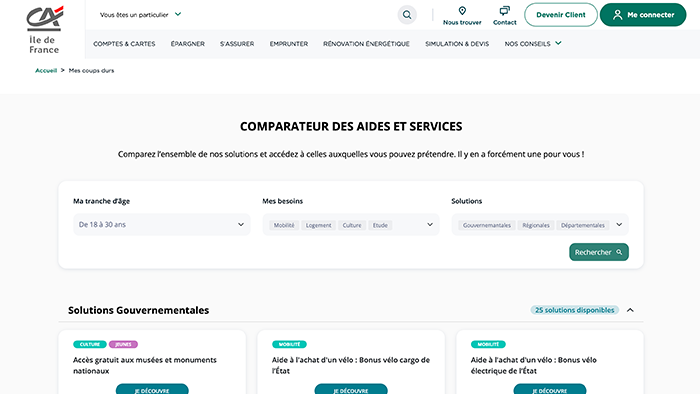Screen dimensions: 700x394
Task: Click the Rechercher button
Action: coord(599,252)
